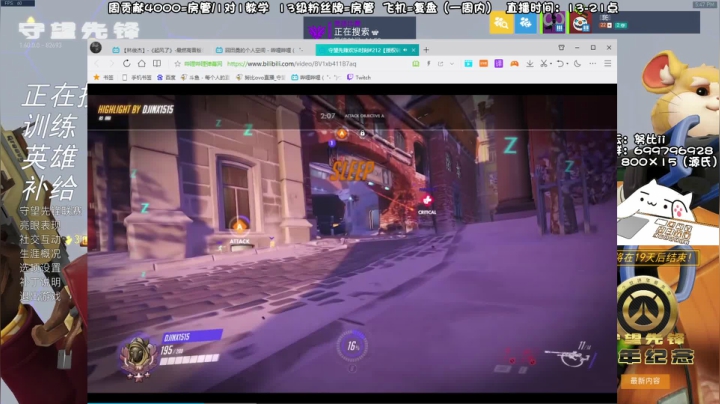Open the three-dot more tools menu
This screenshot has width=720, height=404.
tap(593, 64)
